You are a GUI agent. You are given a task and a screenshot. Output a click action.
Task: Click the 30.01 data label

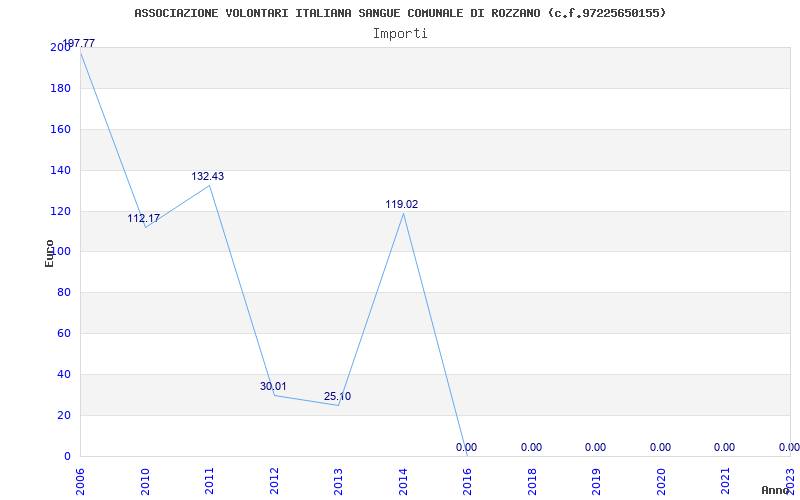point(273,386)
